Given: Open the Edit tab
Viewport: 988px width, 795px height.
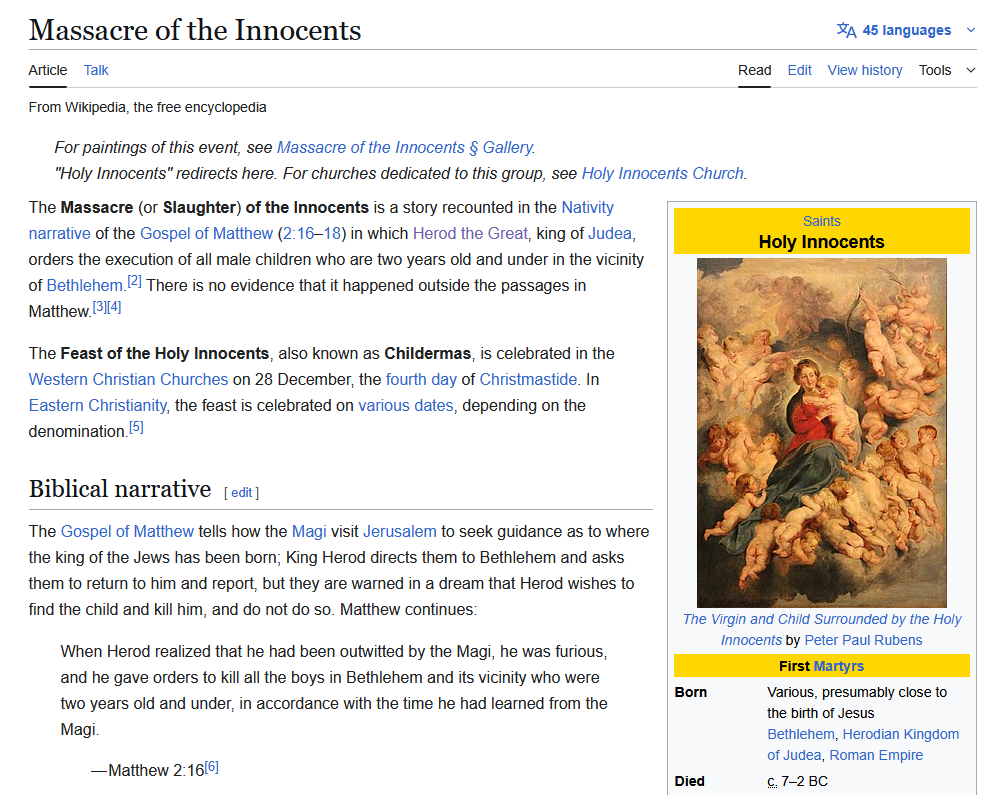Looking at the screenshot, I should point(800,70).
